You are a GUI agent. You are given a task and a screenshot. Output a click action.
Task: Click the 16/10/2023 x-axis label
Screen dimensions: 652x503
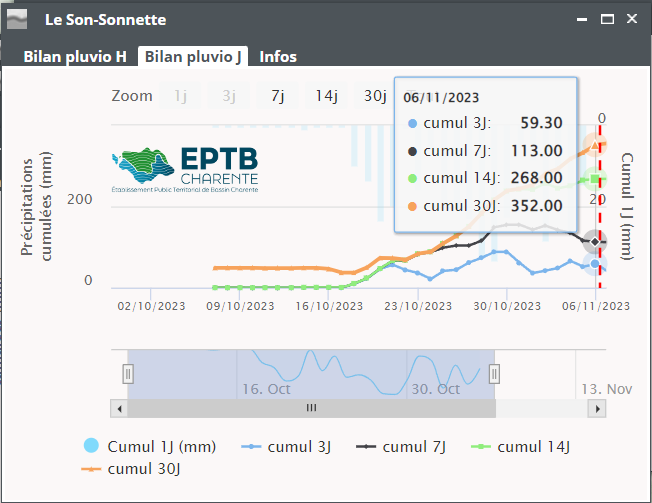[329, 306]
